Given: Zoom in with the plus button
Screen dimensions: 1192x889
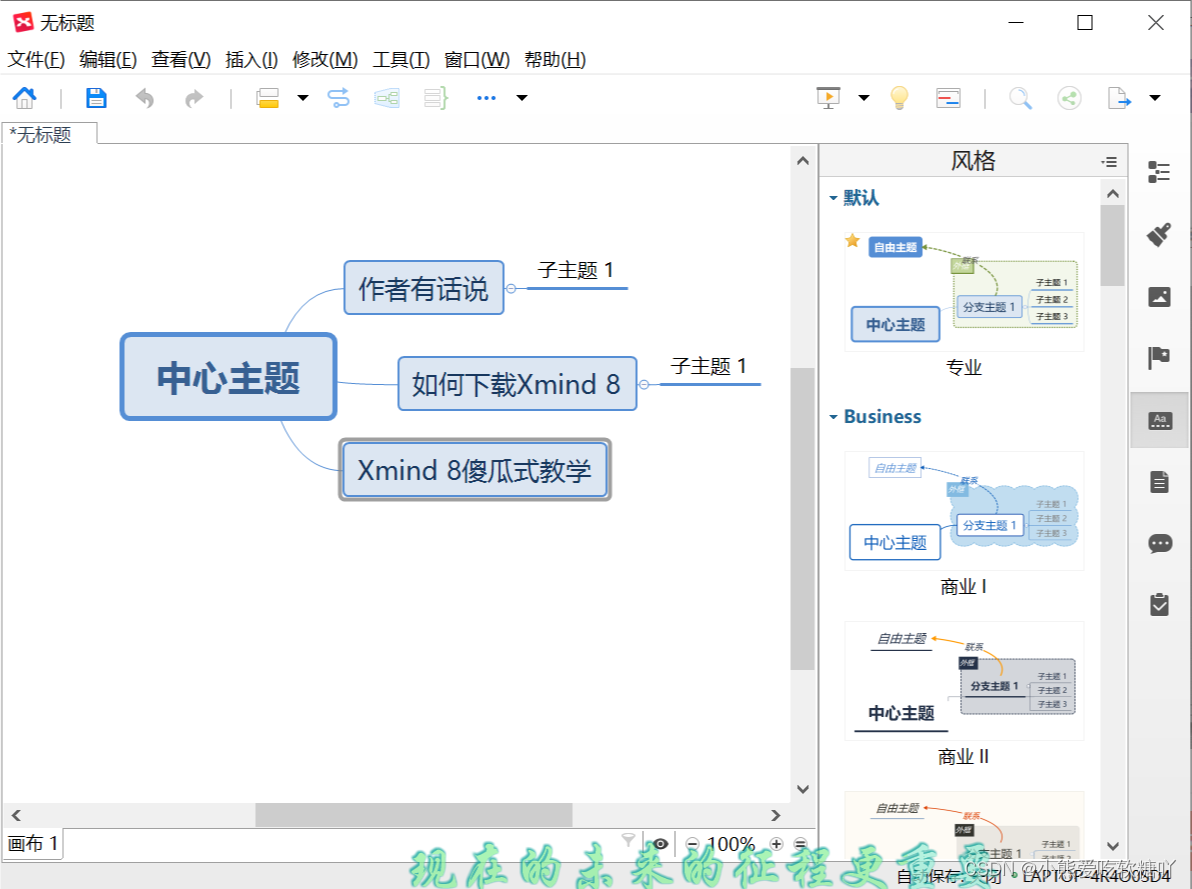Looking at the screenshot, I should (776, 843).
